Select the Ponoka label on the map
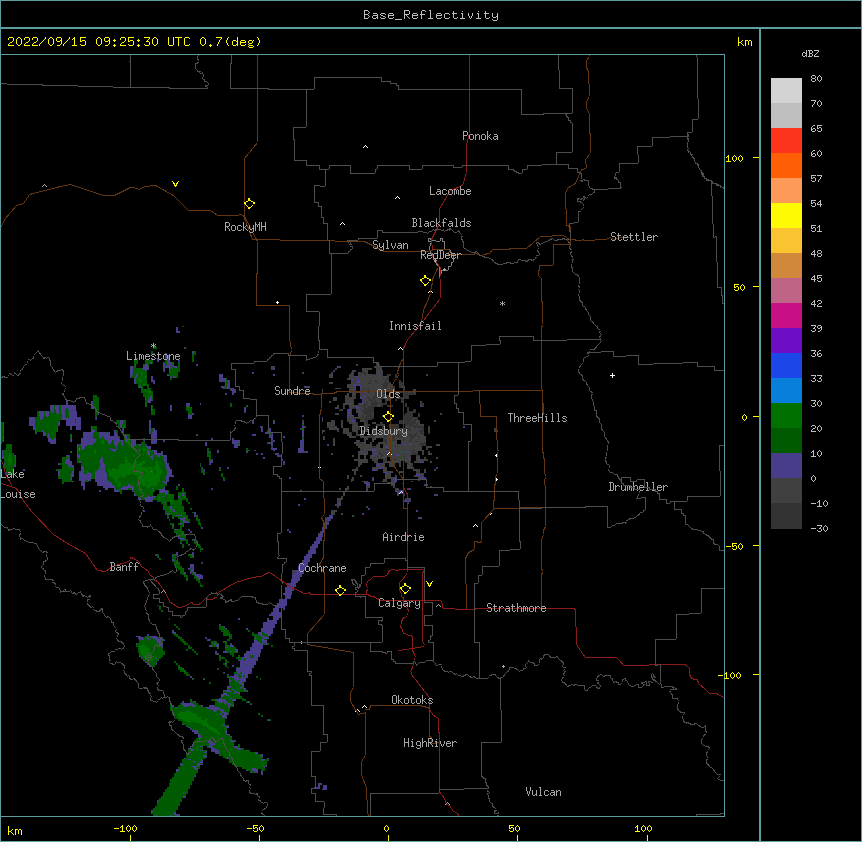 [x=480, y=136]
